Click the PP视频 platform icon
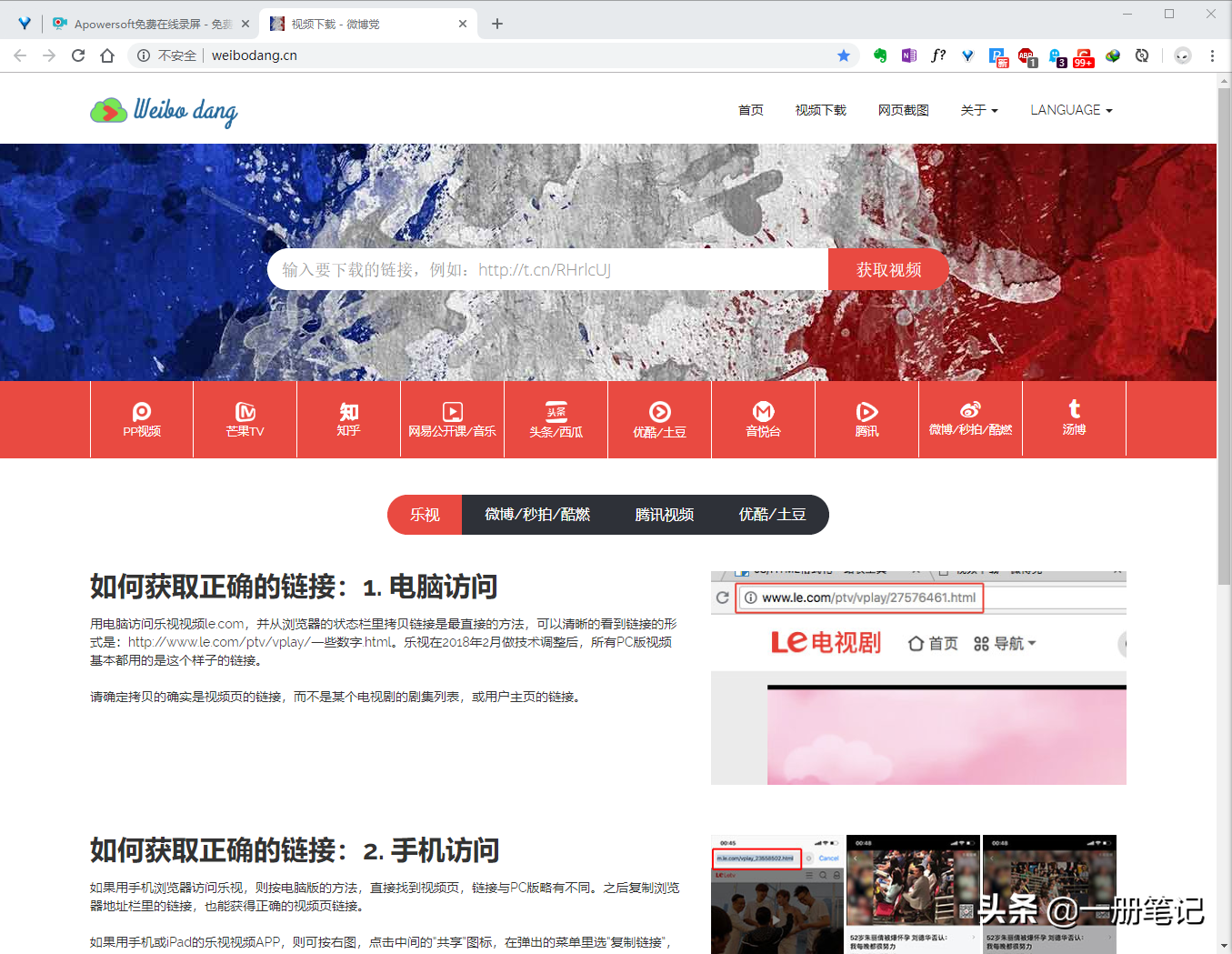 coord(142,419)
